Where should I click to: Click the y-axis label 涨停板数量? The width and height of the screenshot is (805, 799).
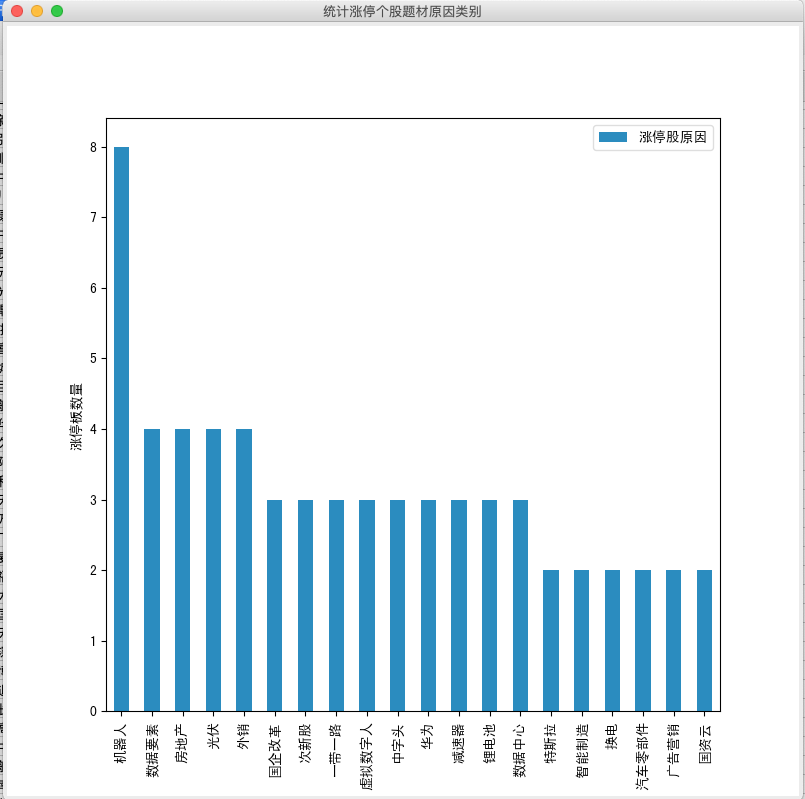pyautogui.click(x=76, y=416)
